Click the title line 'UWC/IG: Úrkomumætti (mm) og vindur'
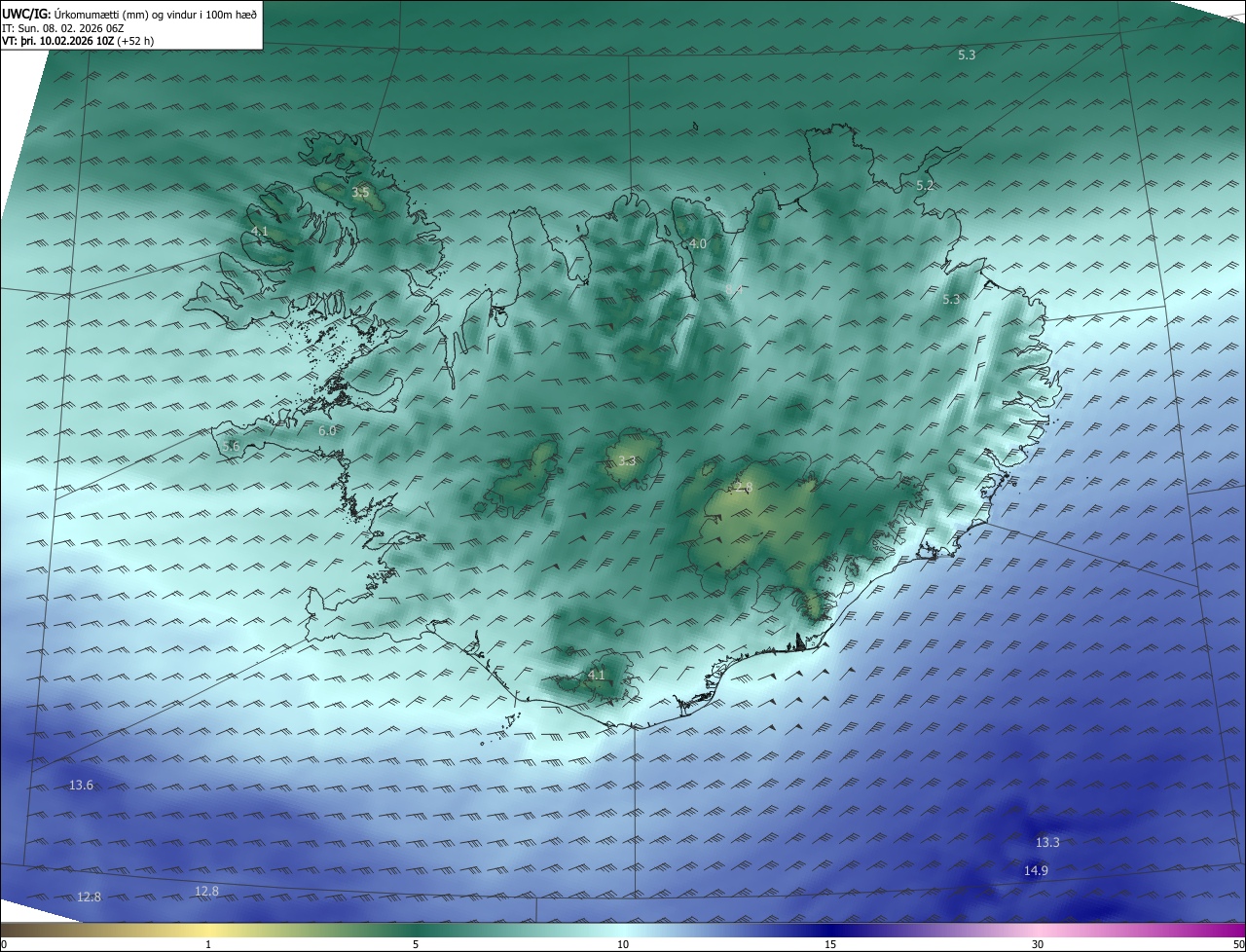 tap(129, 13)
